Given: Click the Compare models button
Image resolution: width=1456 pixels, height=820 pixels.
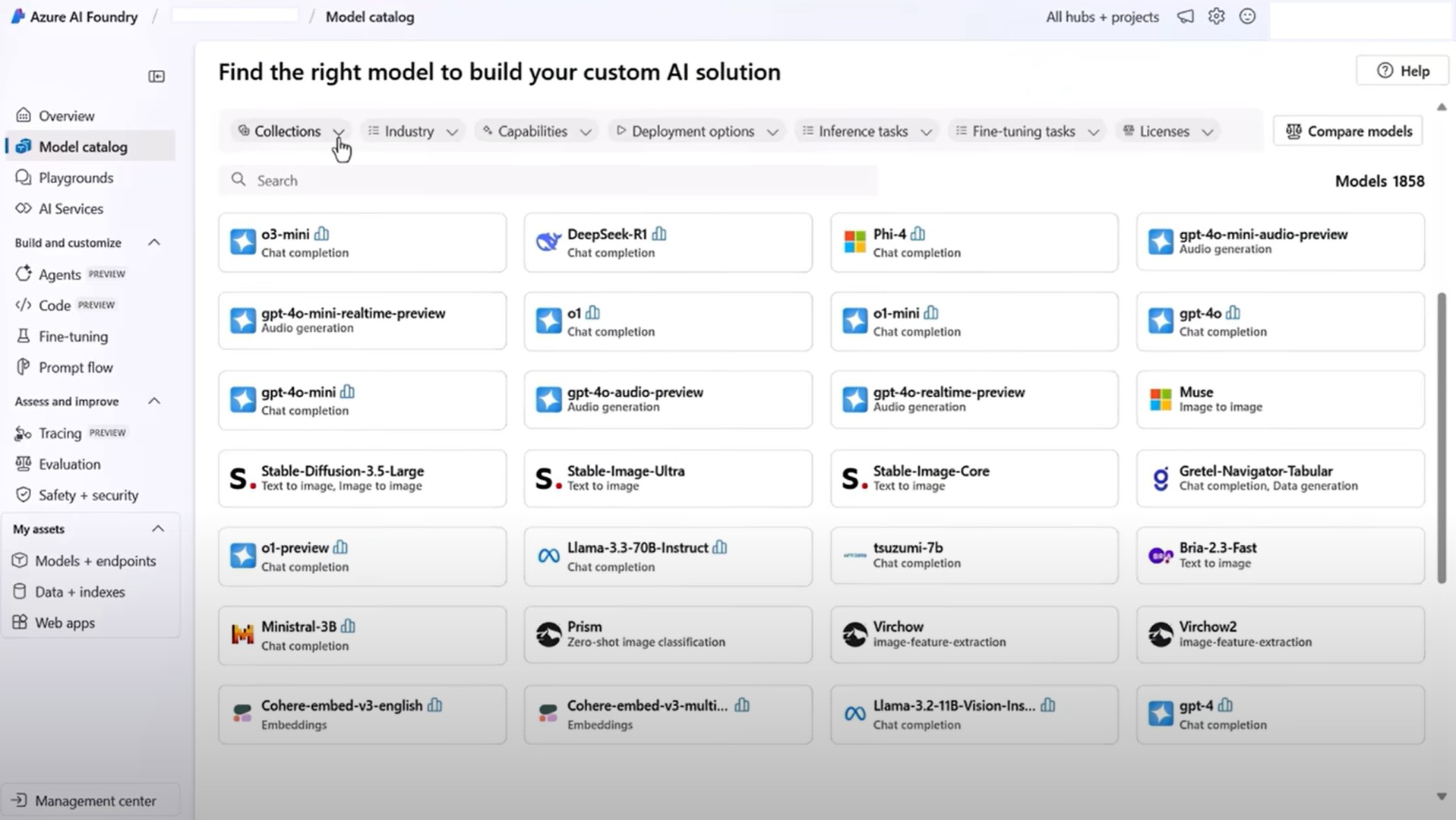Looking at the screenshot, I should coord(1347,131).
